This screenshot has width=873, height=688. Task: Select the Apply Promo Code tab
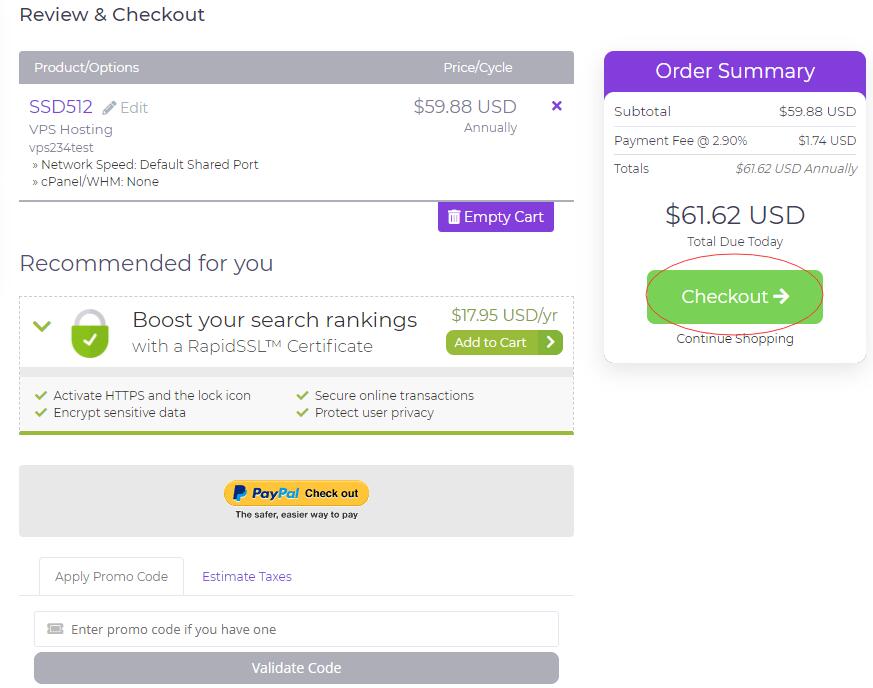[x=111, y=576]
